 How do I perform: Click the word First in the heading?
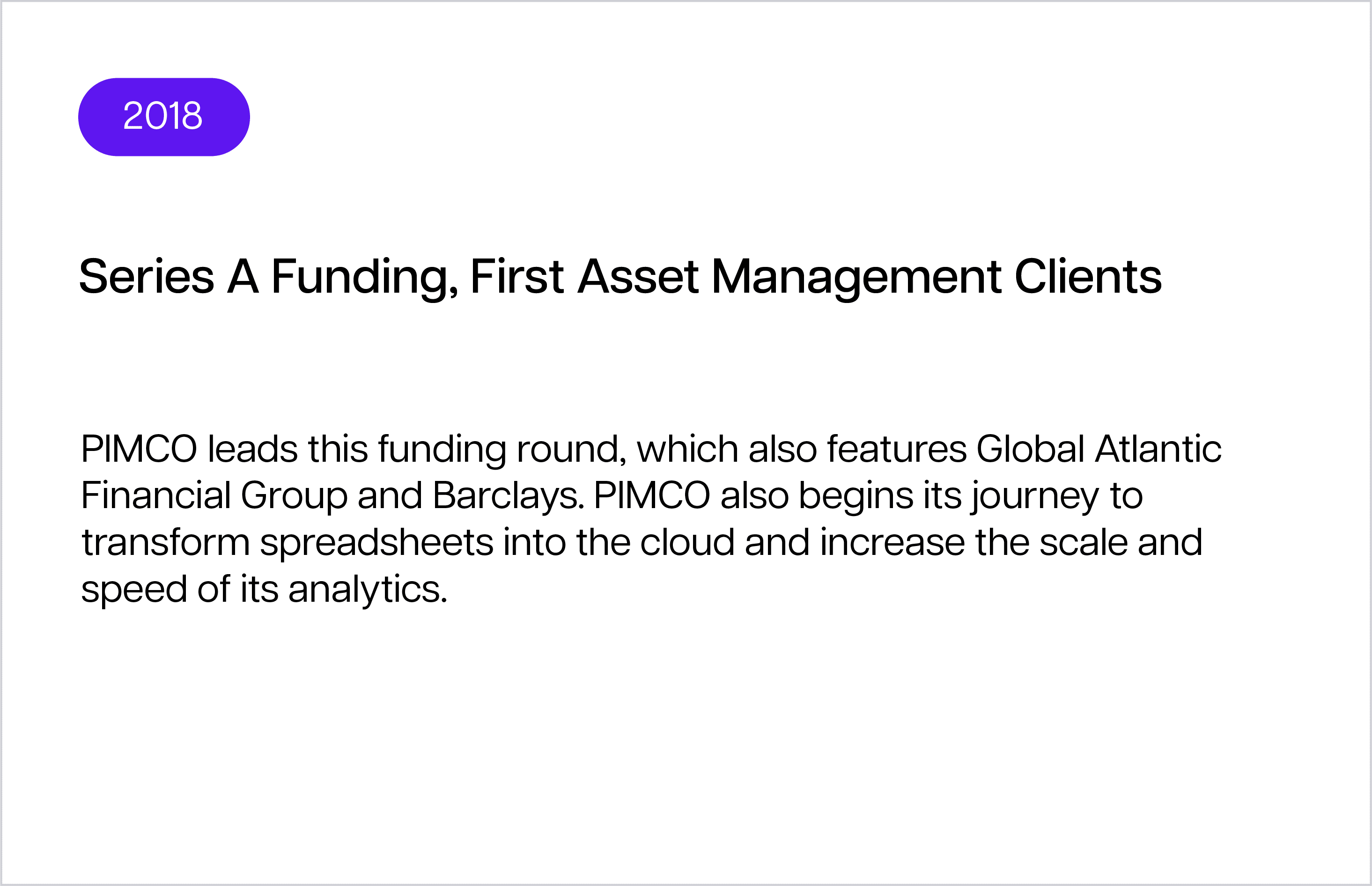[516, 277]
